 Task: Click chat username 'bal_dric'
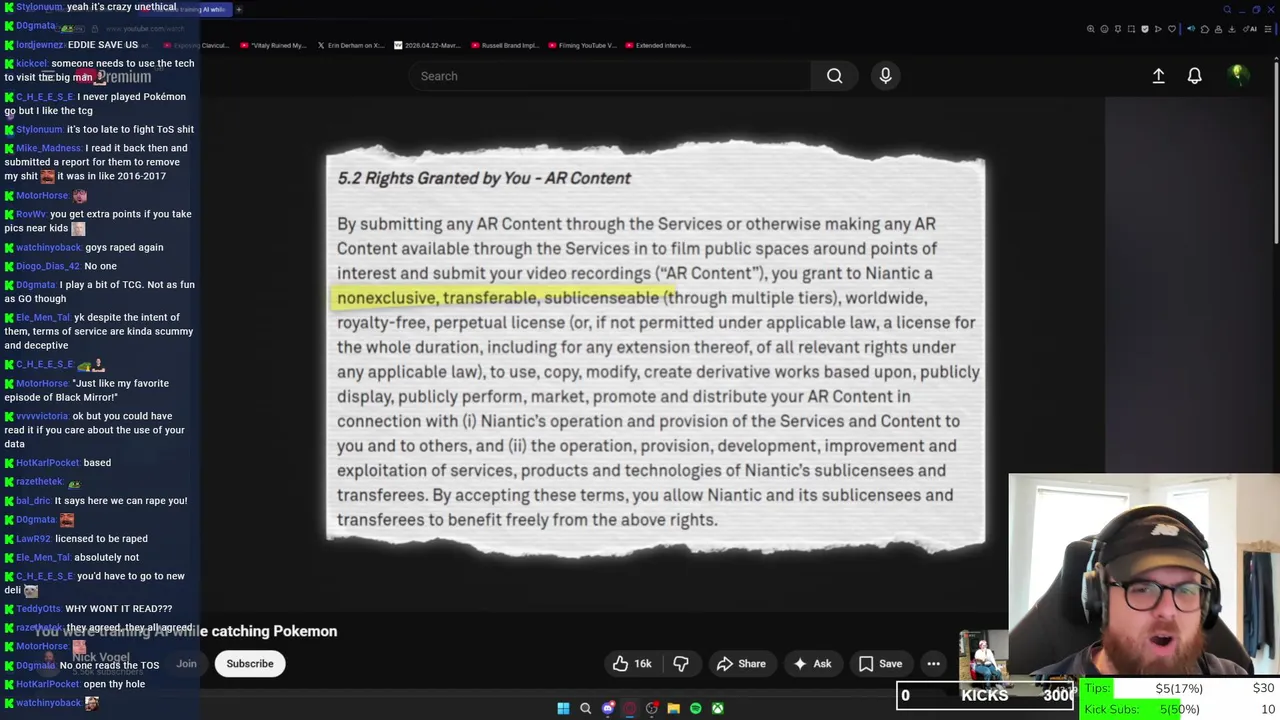point(33,501)
